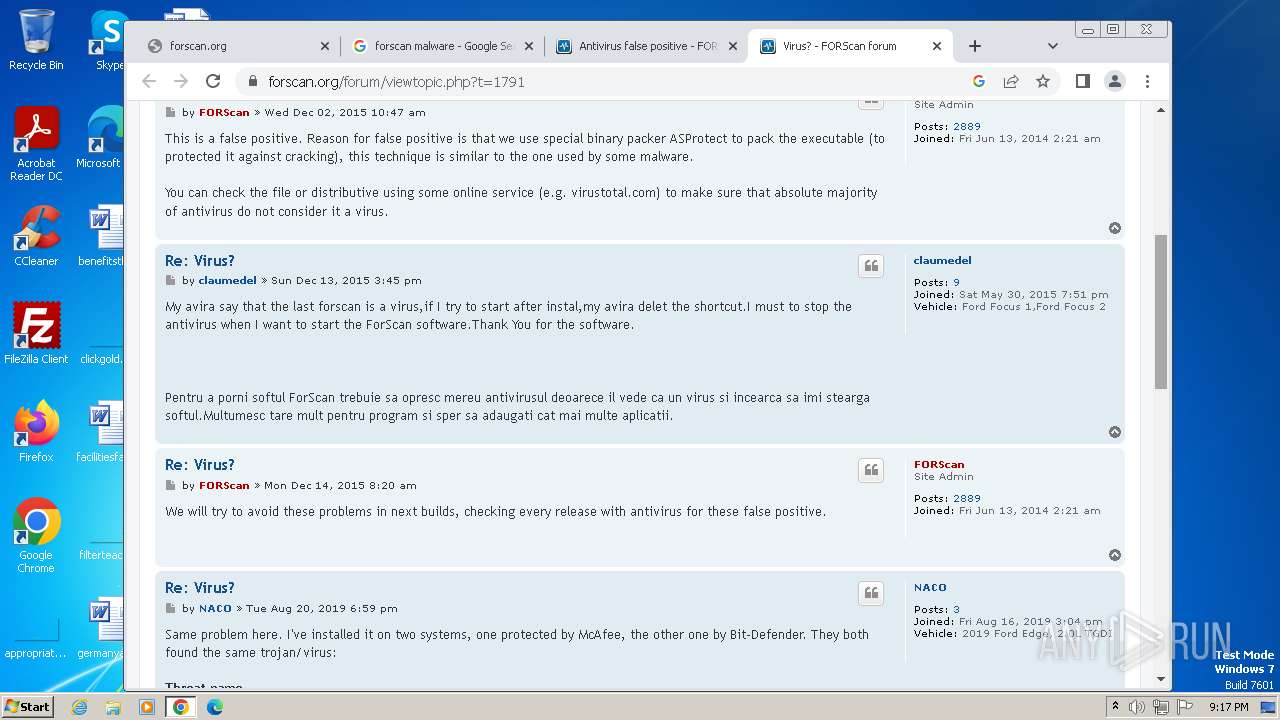Open a new browser tab

(975, 46)
